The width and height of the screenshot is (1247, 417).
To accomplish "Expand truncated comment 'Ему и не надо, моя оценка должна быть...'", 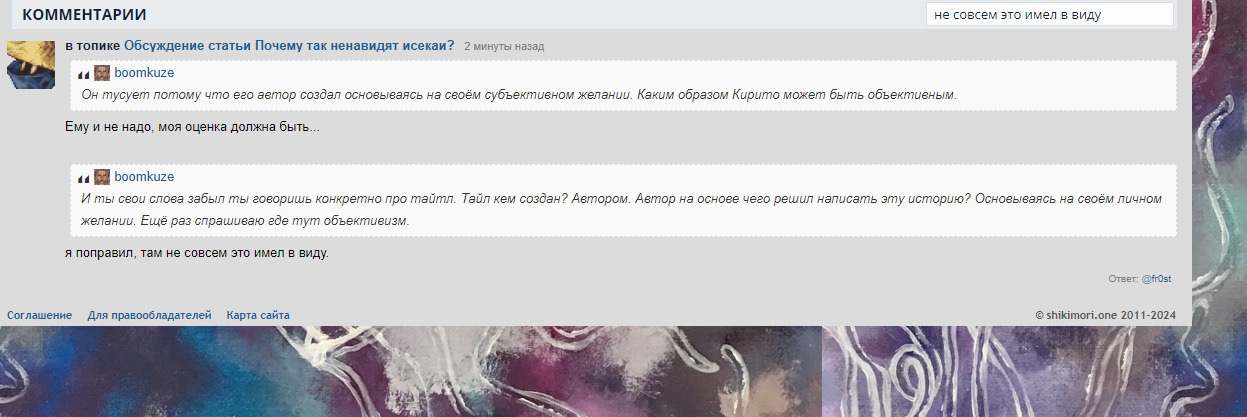I will pyautogui.click(x=192, y=127).
